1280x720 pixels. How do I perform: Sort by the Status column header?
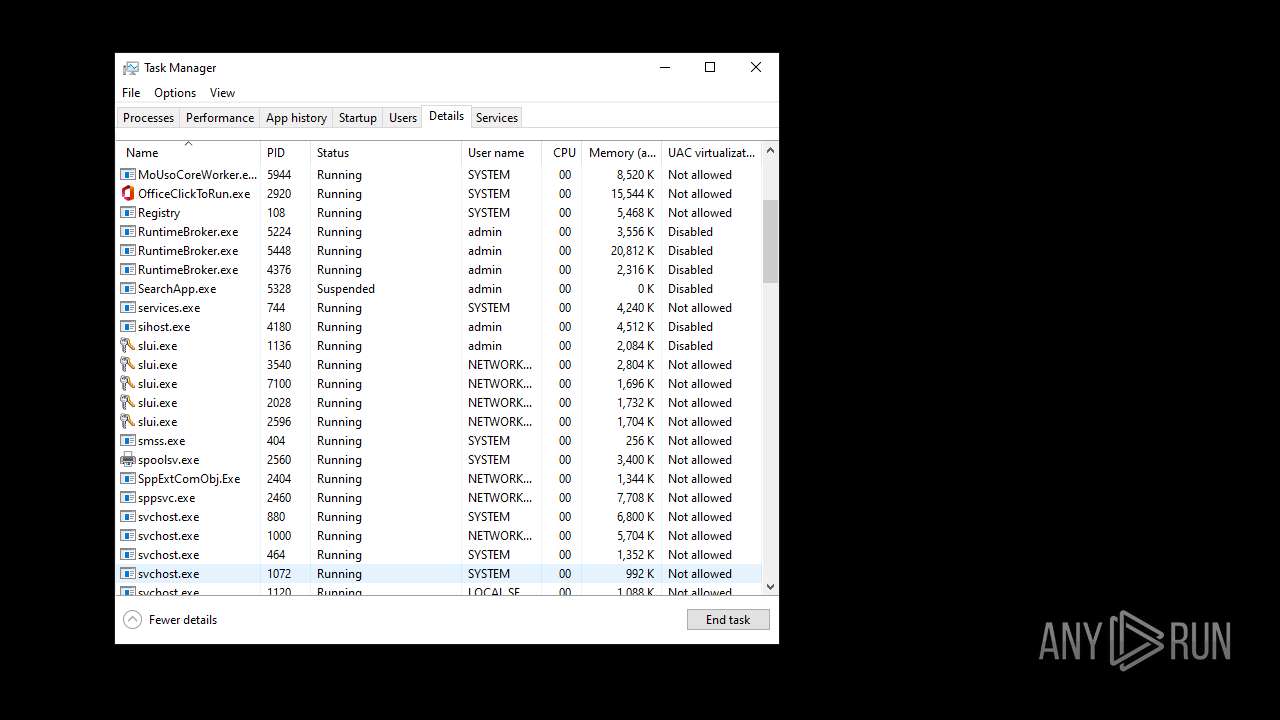(x=386, y=153)
